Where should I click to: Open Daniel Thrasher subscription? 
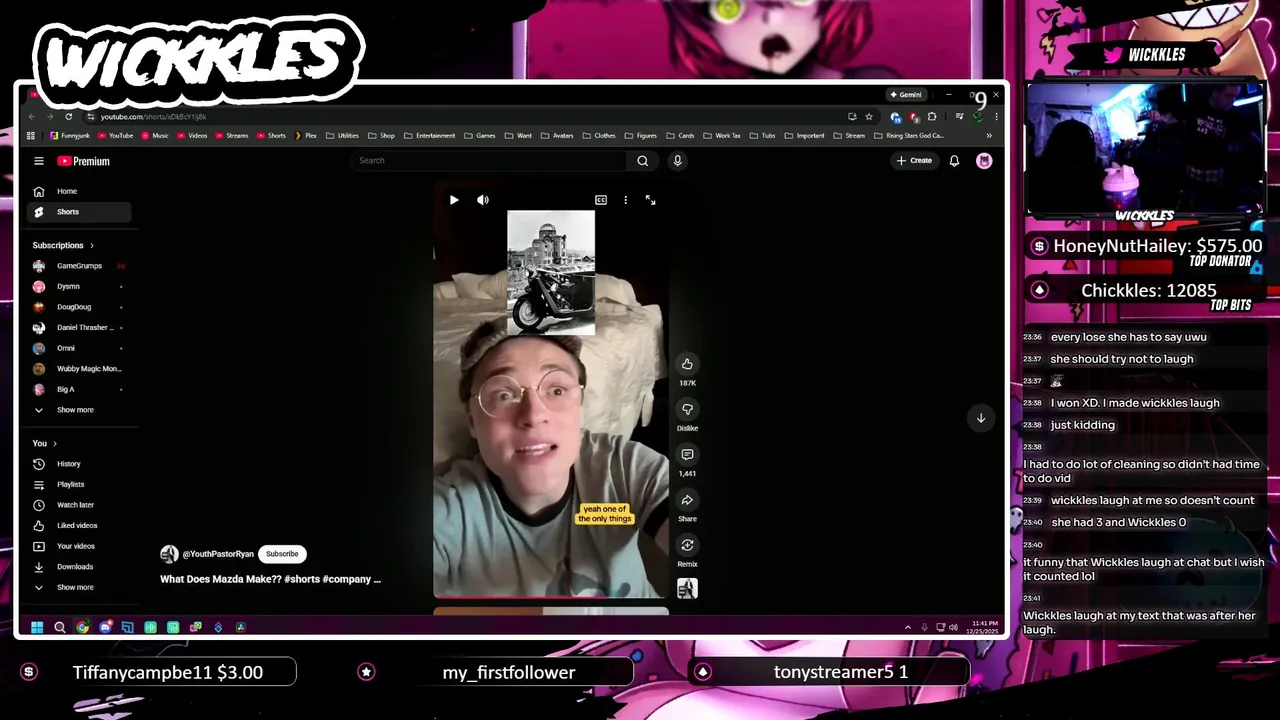79,327
